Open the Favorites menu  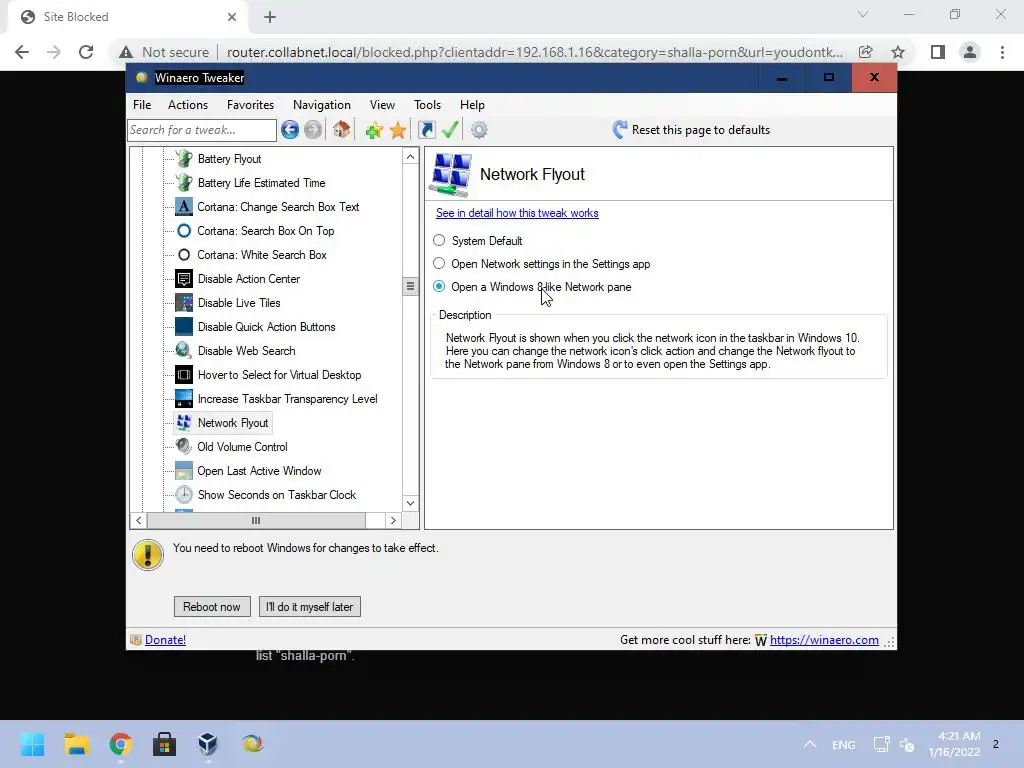(250, 105)
